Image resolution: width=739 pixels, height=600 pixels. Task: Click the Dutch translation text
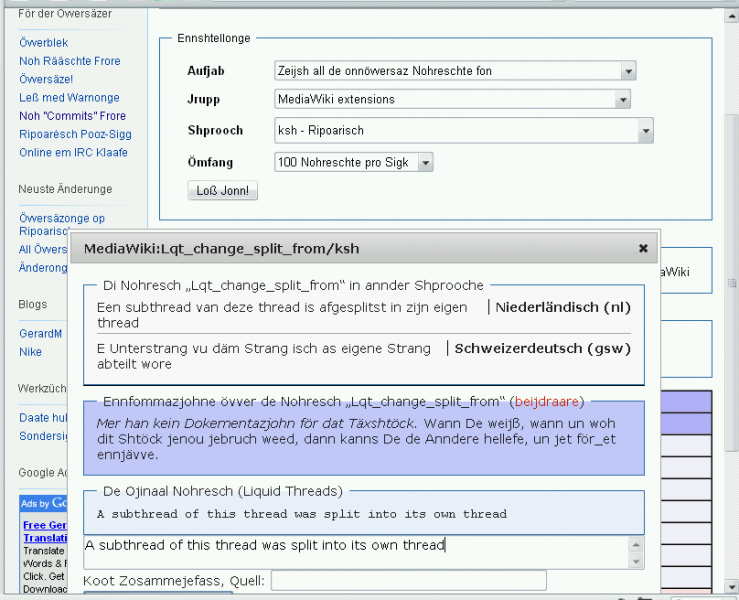[282, 315]
